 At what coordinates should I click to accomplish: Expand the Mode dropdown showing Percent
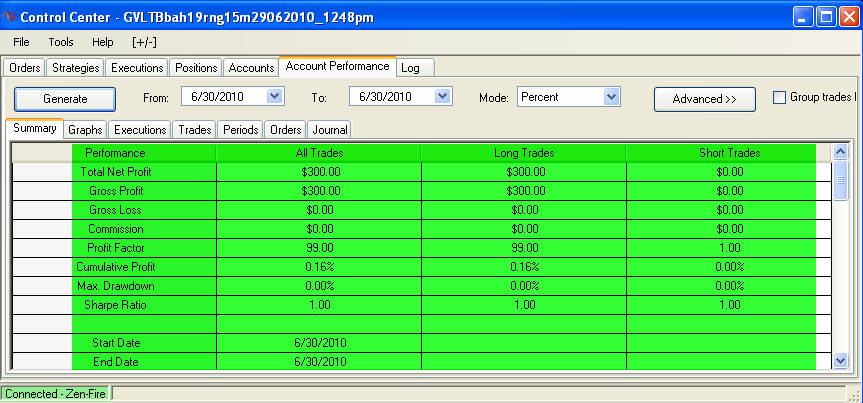[611, 96]
